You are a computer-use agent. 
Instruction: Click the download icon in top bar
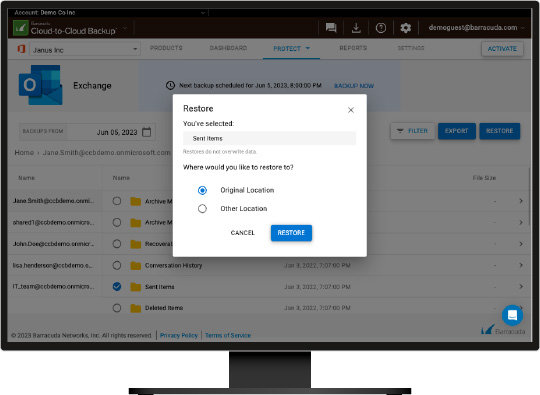tap(356, 28)
